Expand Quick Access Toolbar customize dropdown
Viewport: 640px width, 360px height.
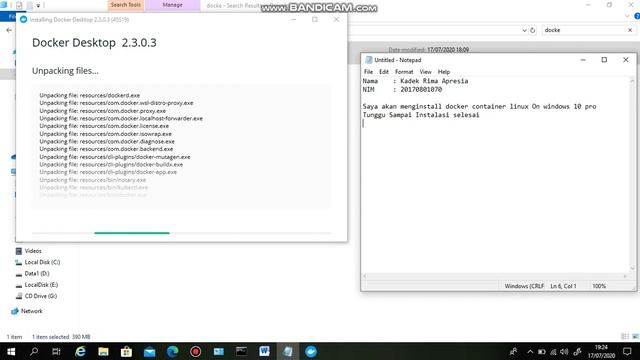click(x=38, y=6)
